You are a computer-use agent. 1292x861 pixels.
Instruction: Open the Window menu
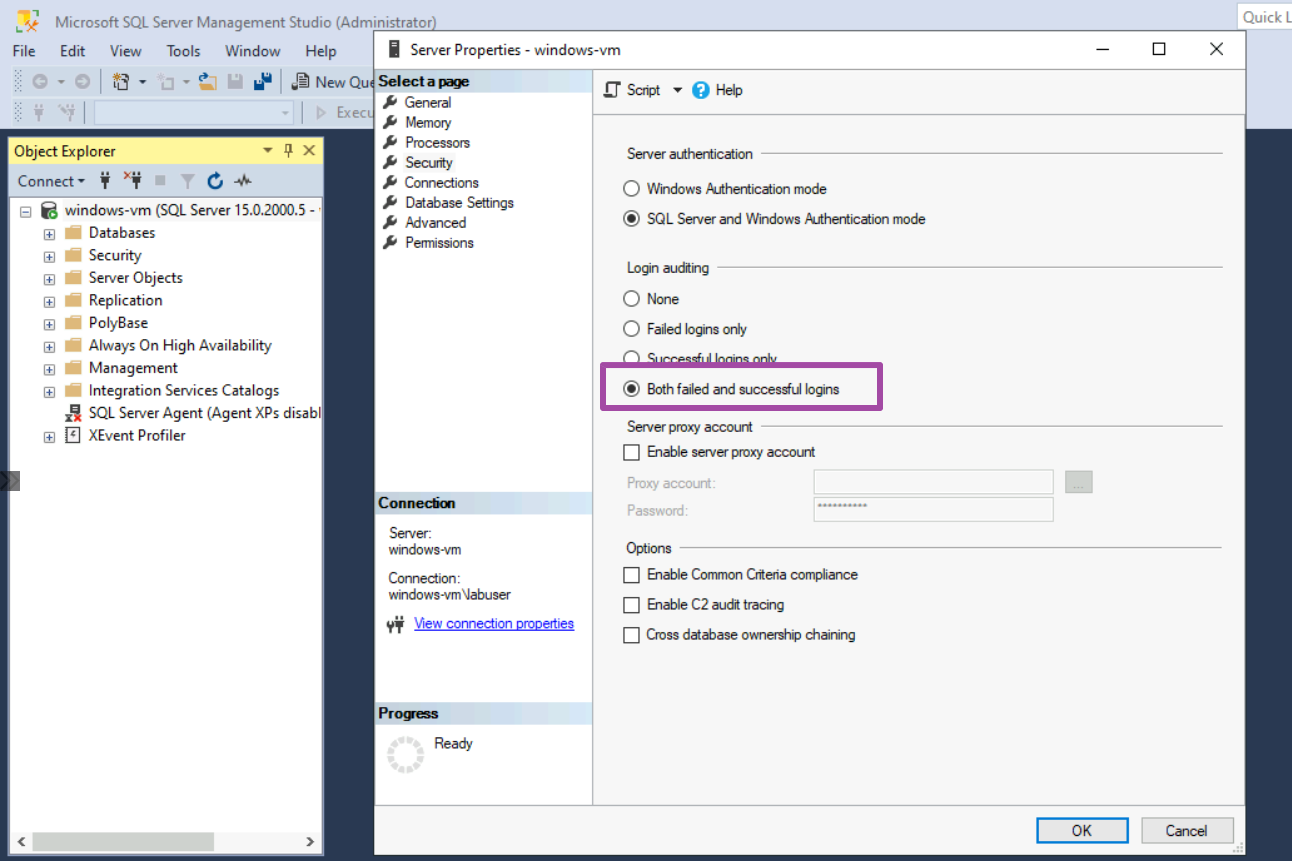tap(253, 51)
